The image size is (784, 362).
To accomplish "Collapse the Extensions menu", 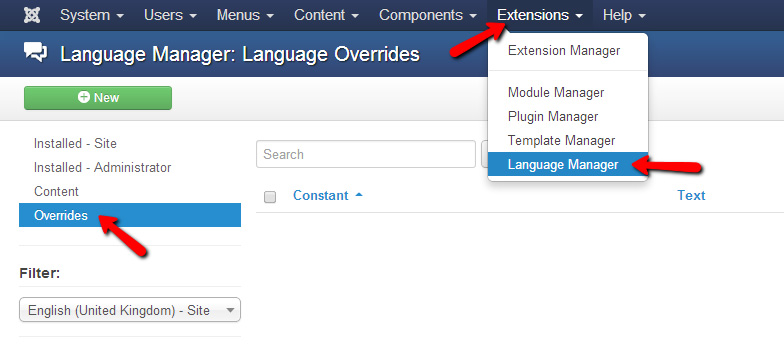I will (x=540, y=15).
